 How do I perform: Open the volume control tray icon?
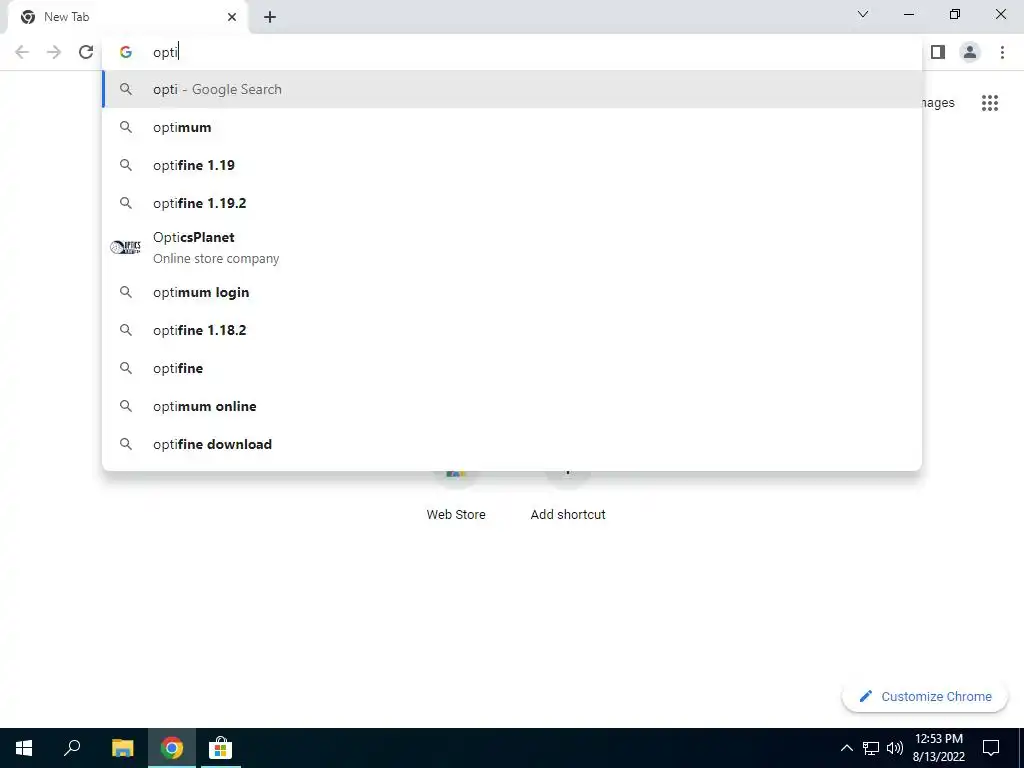[895, 748]
